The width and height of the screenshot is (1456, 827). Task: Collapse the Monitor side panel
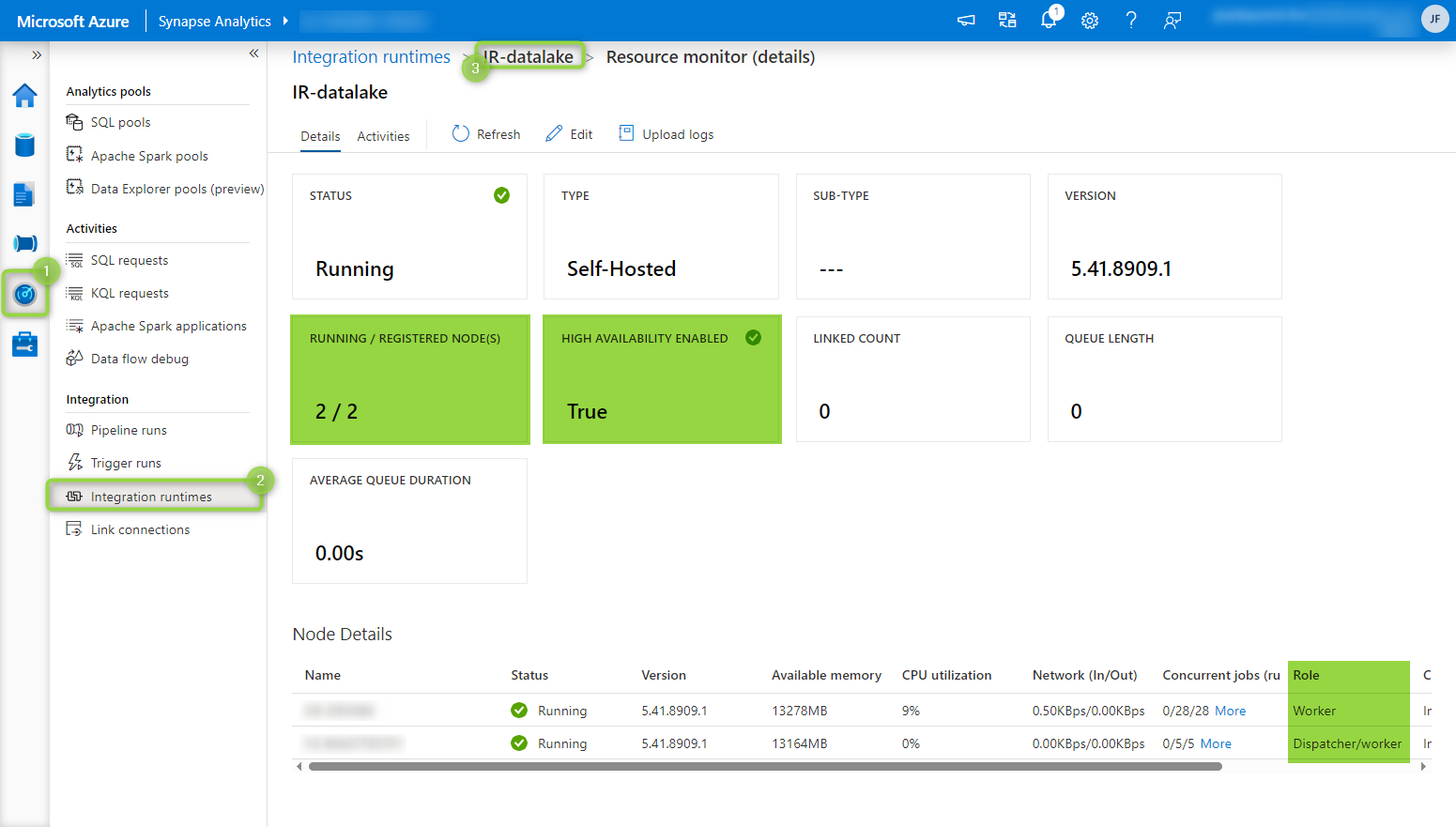coord(253,54)
